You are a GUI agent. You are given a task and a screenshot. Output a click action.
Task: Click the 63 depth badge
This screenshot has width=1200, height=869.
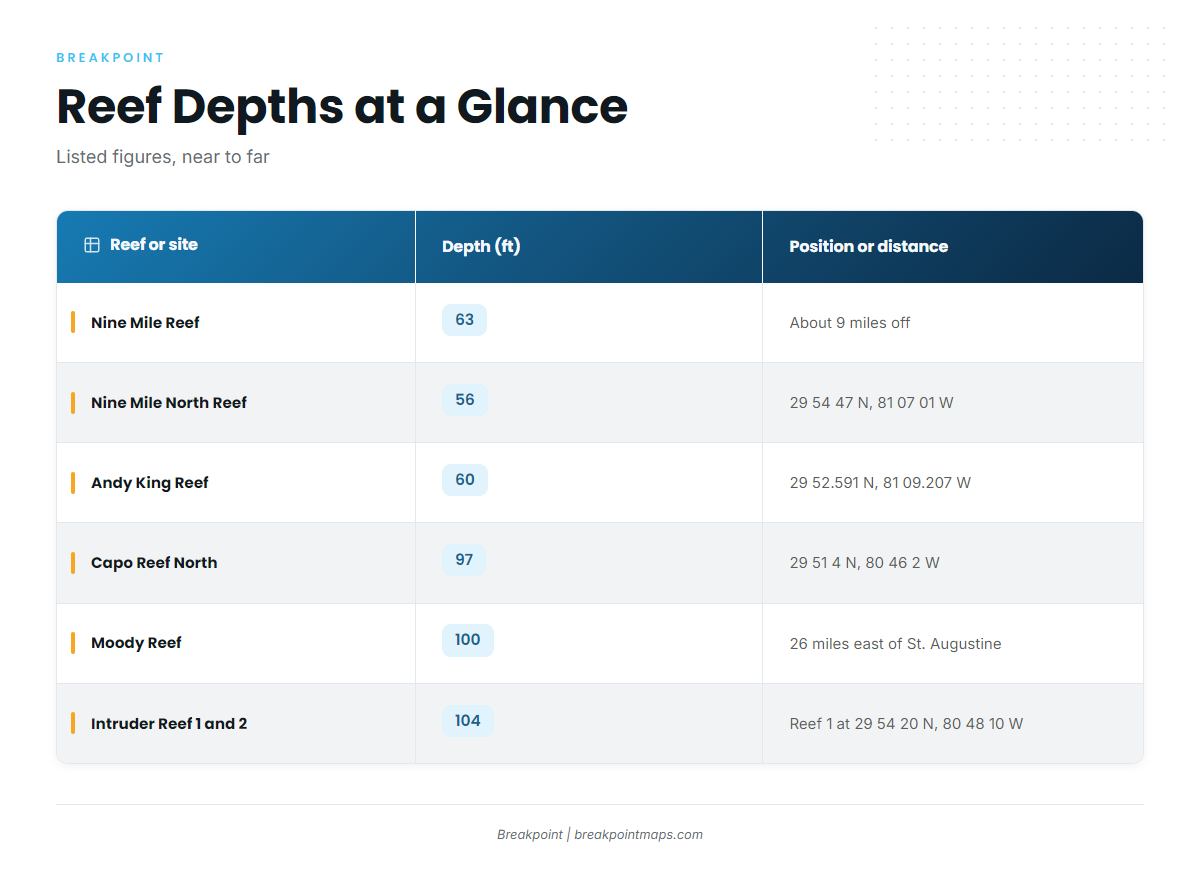(x=464, y=320)
